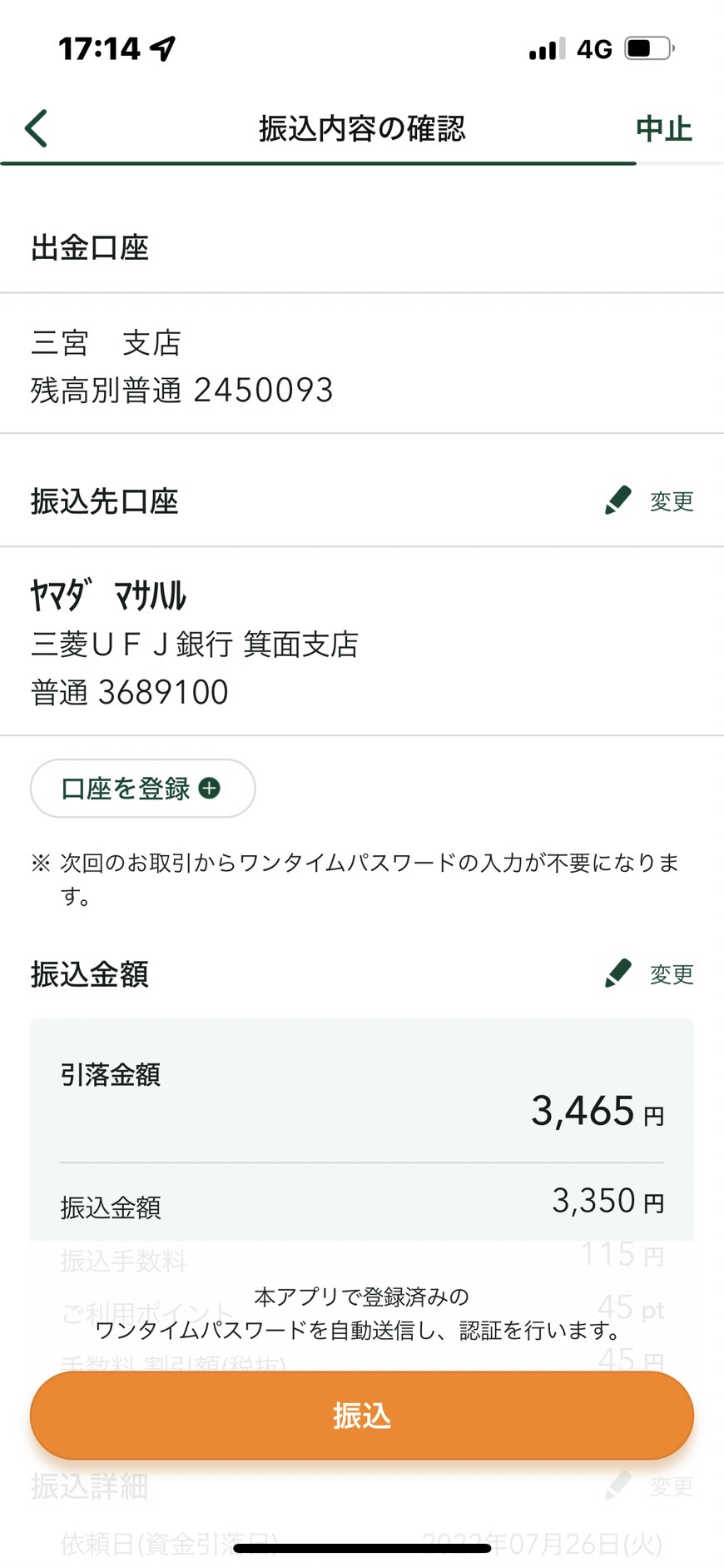724x1568 pixels.
Task: Tap the faded 振込詳細 pencil icon
Action: click(x=618, y=1485)
